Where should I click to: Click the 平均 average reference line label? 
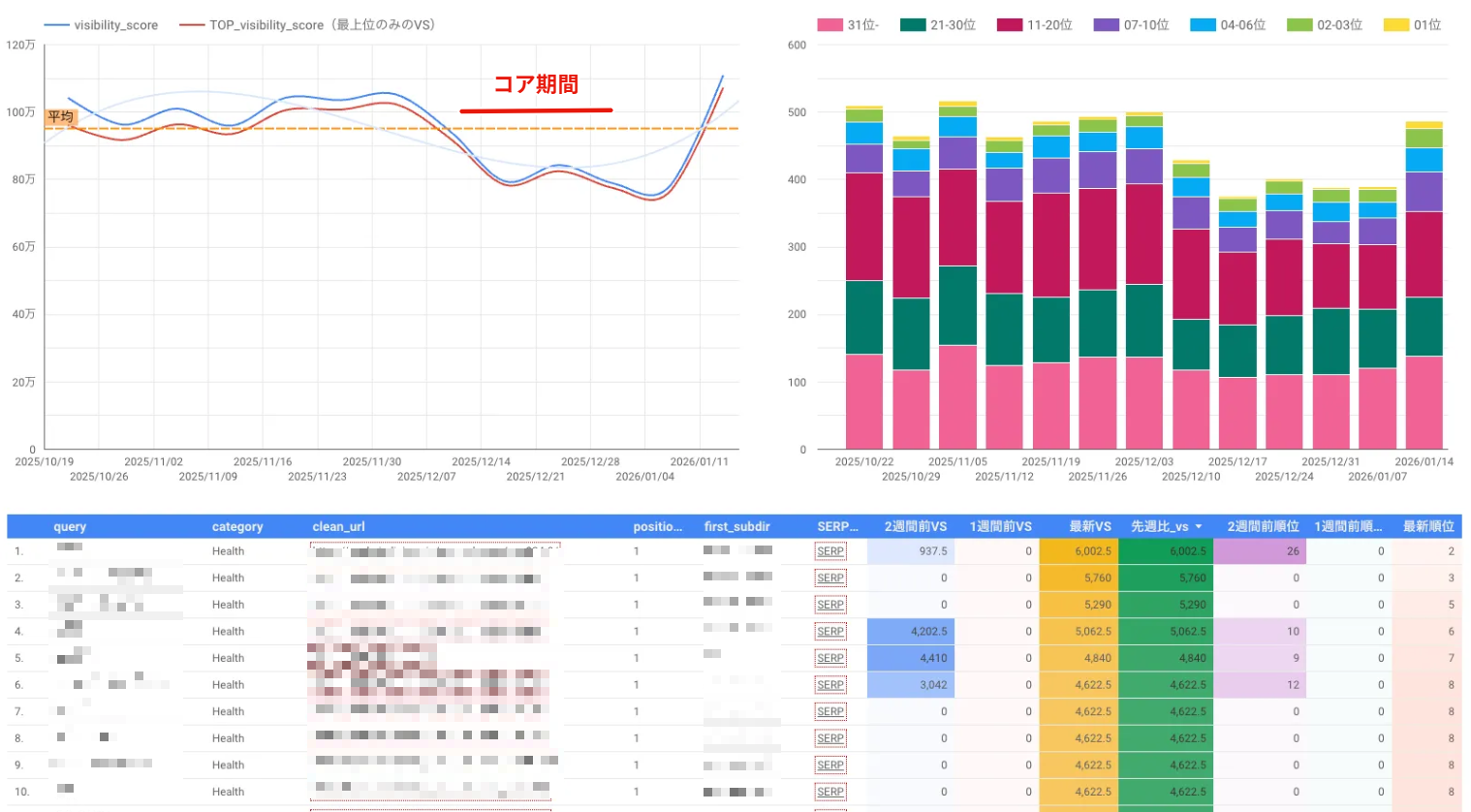click(x=60, y=117)
